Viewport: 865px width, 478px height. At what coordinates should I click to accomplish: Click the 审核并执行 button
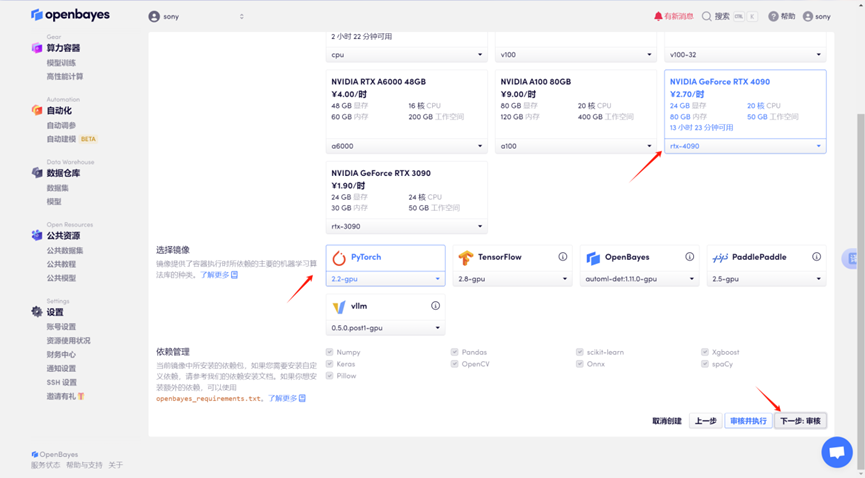(748, 421)
